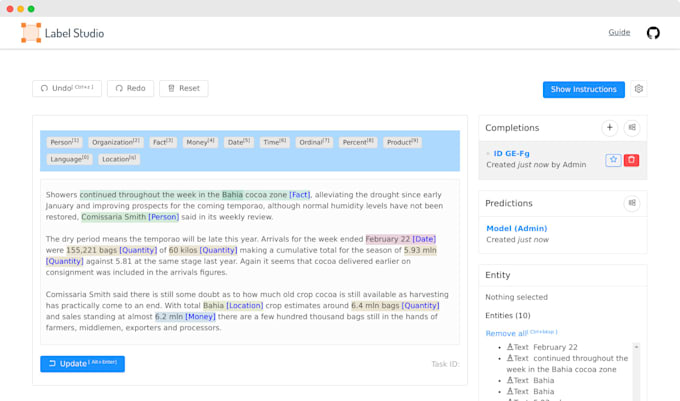
Task: Submit changes with Update button
Action: click(82, 364)
